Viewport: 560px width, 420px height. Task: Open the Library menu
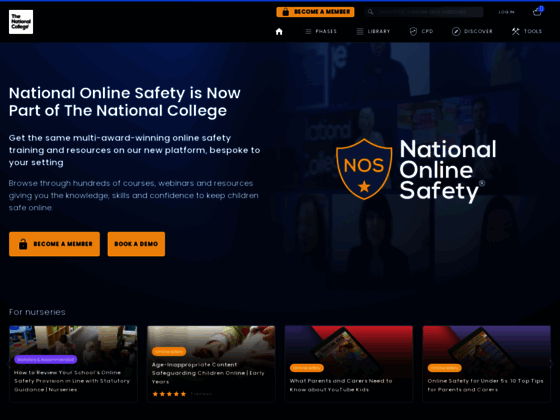374,31
